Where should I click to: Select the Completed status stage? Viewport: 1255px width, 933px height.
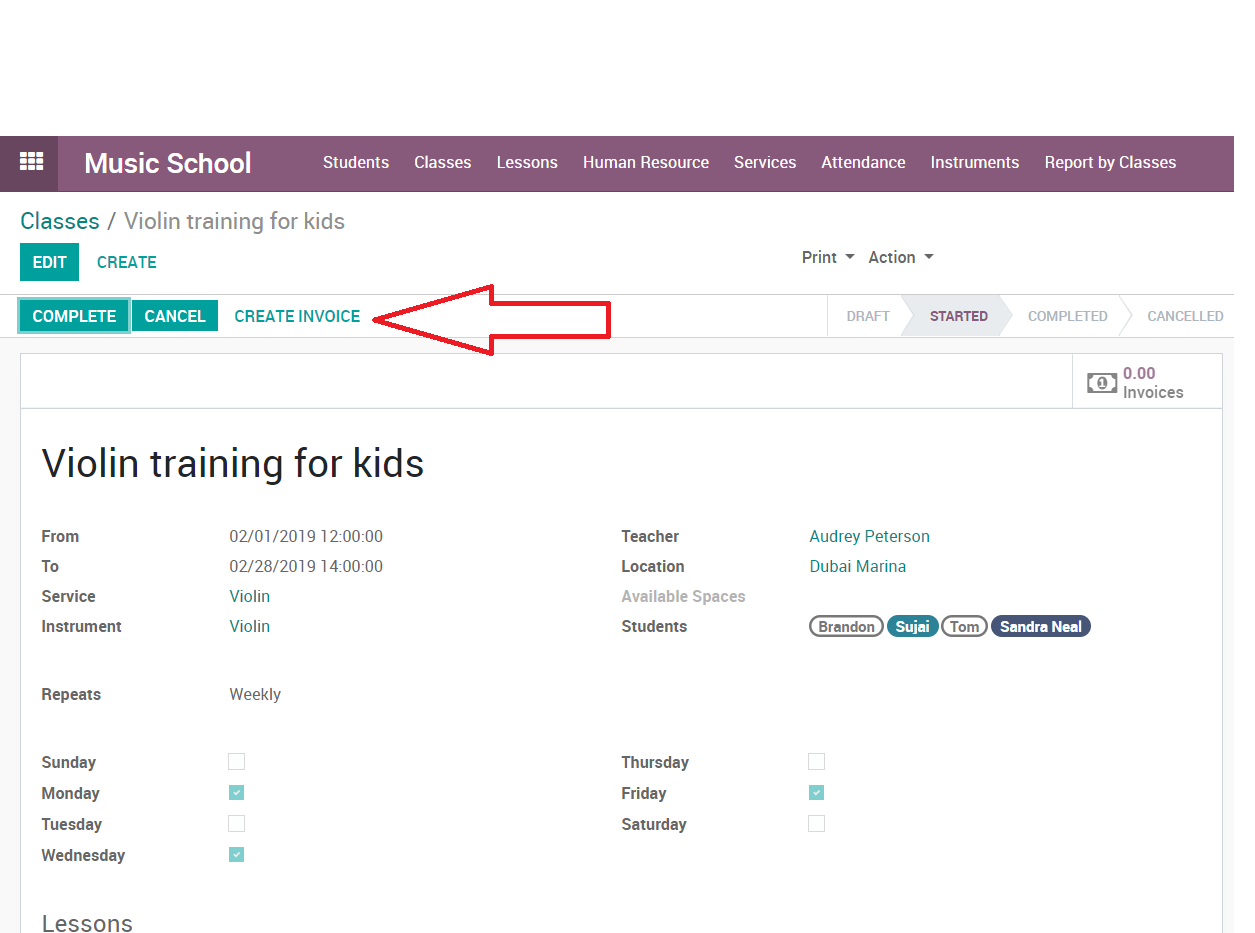click(1067, 316)
